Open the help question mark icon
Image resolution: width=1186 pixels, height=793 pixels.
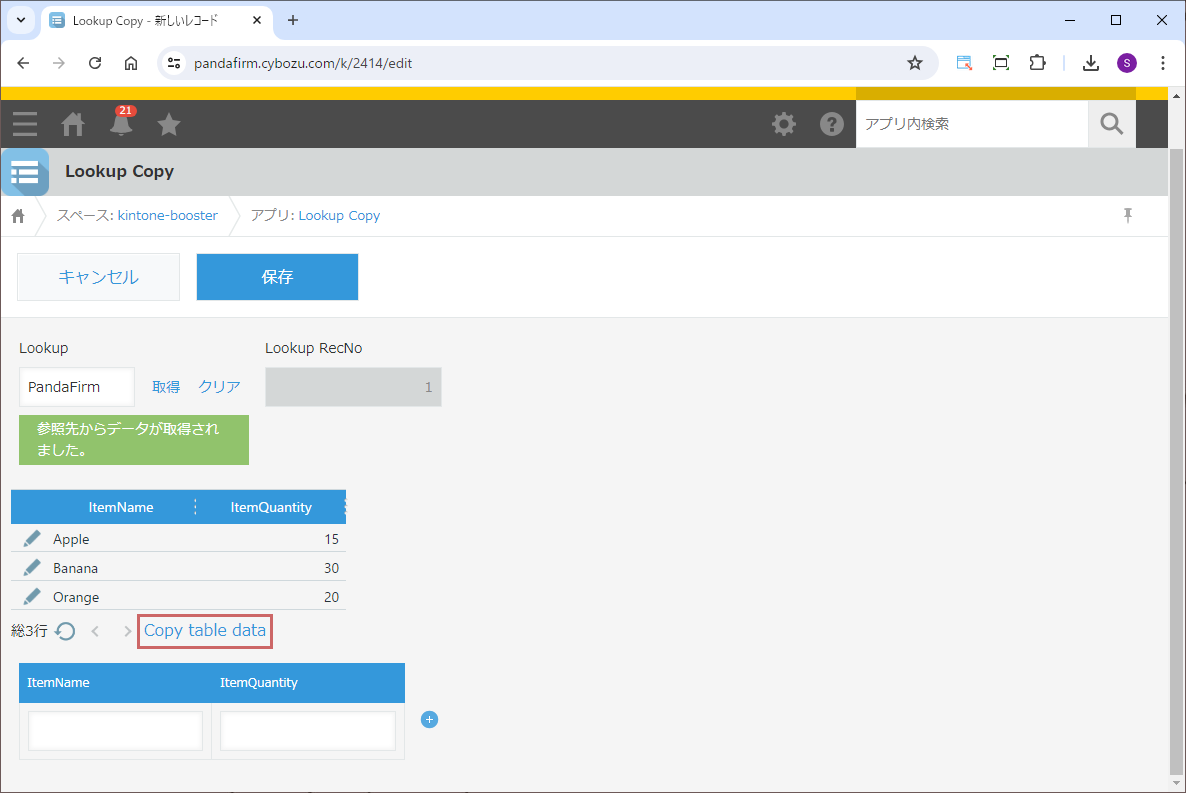[831, 124]
